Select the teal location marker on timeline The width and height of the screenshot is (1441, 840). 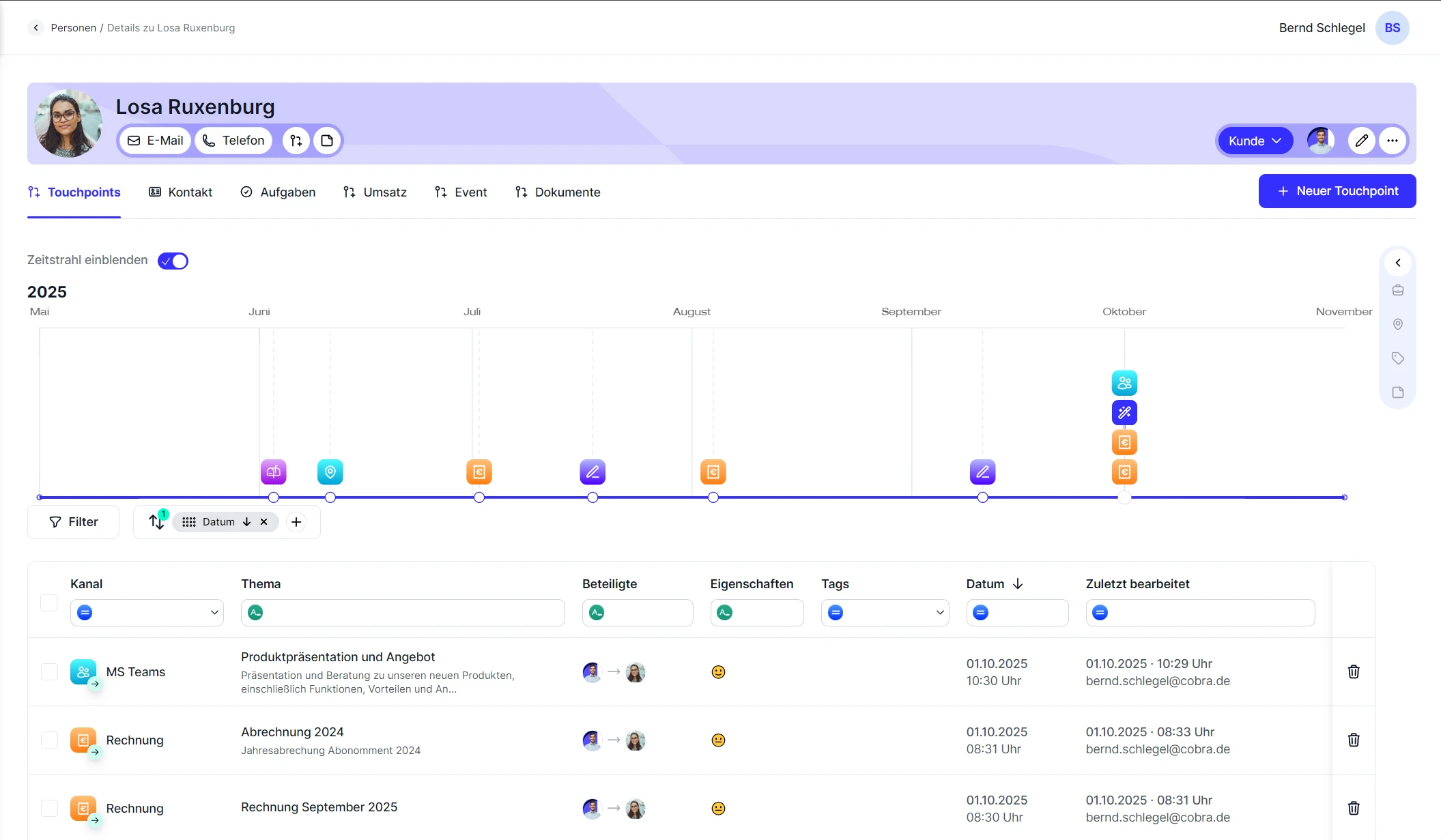[x=330, y=472]
